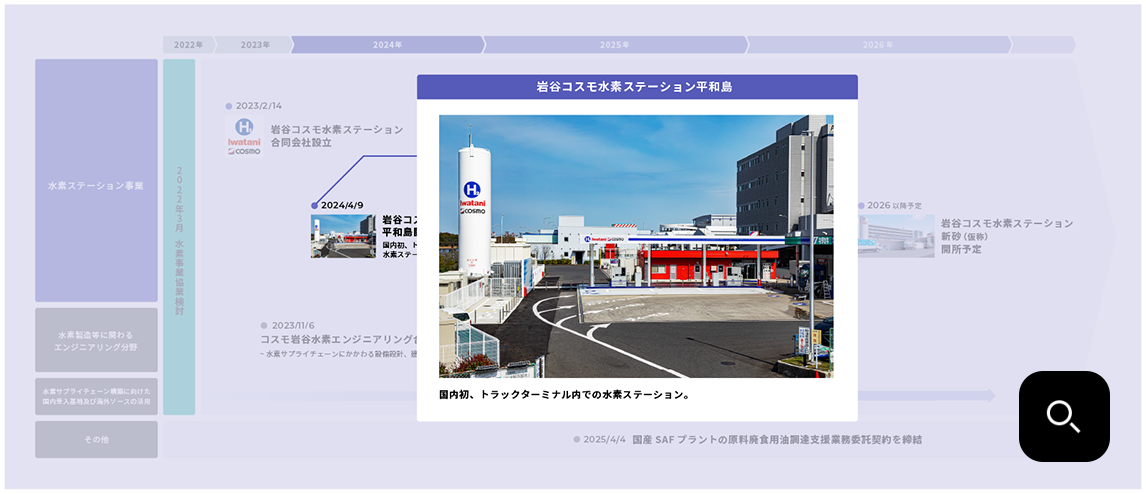Select the 2026年 timeline header
The image size is (1146, 494).
point(878,45)
